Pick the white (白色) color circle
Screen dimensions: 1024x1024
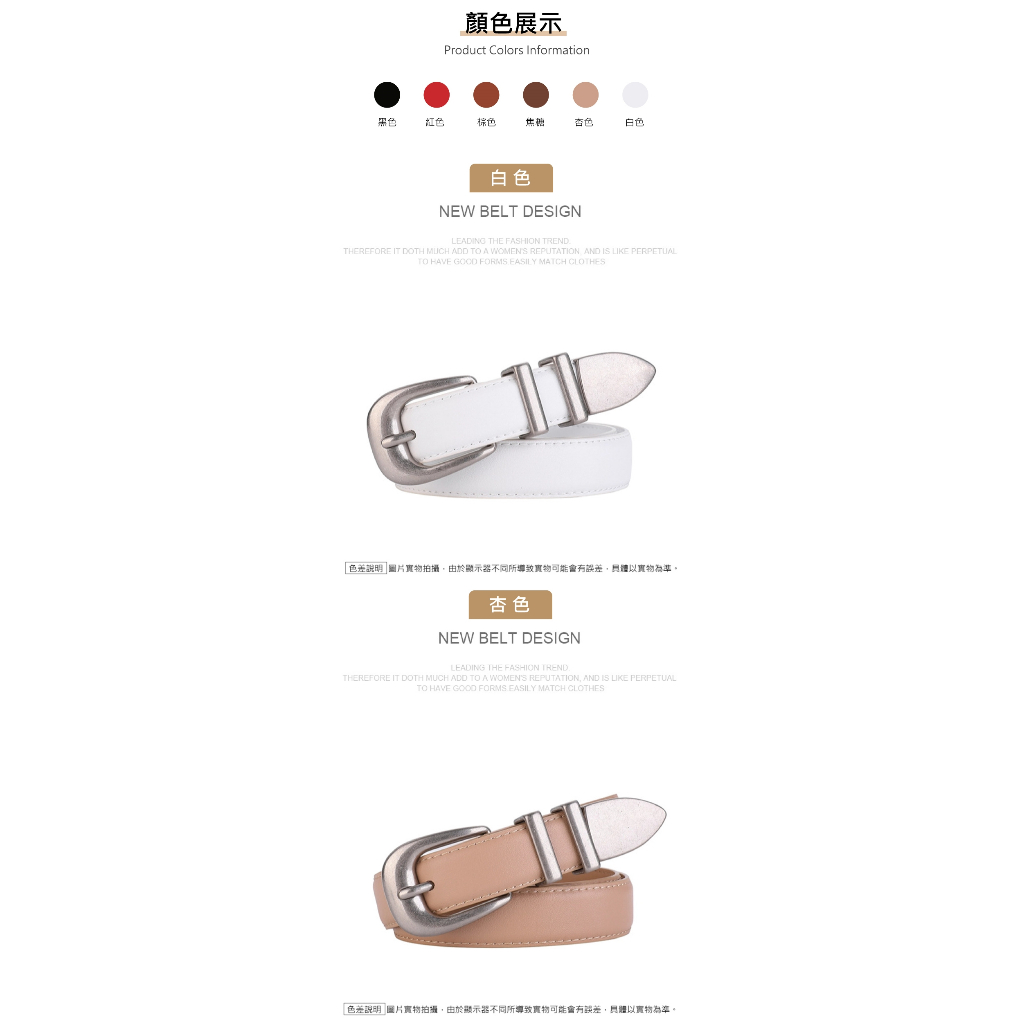point(635,95)
